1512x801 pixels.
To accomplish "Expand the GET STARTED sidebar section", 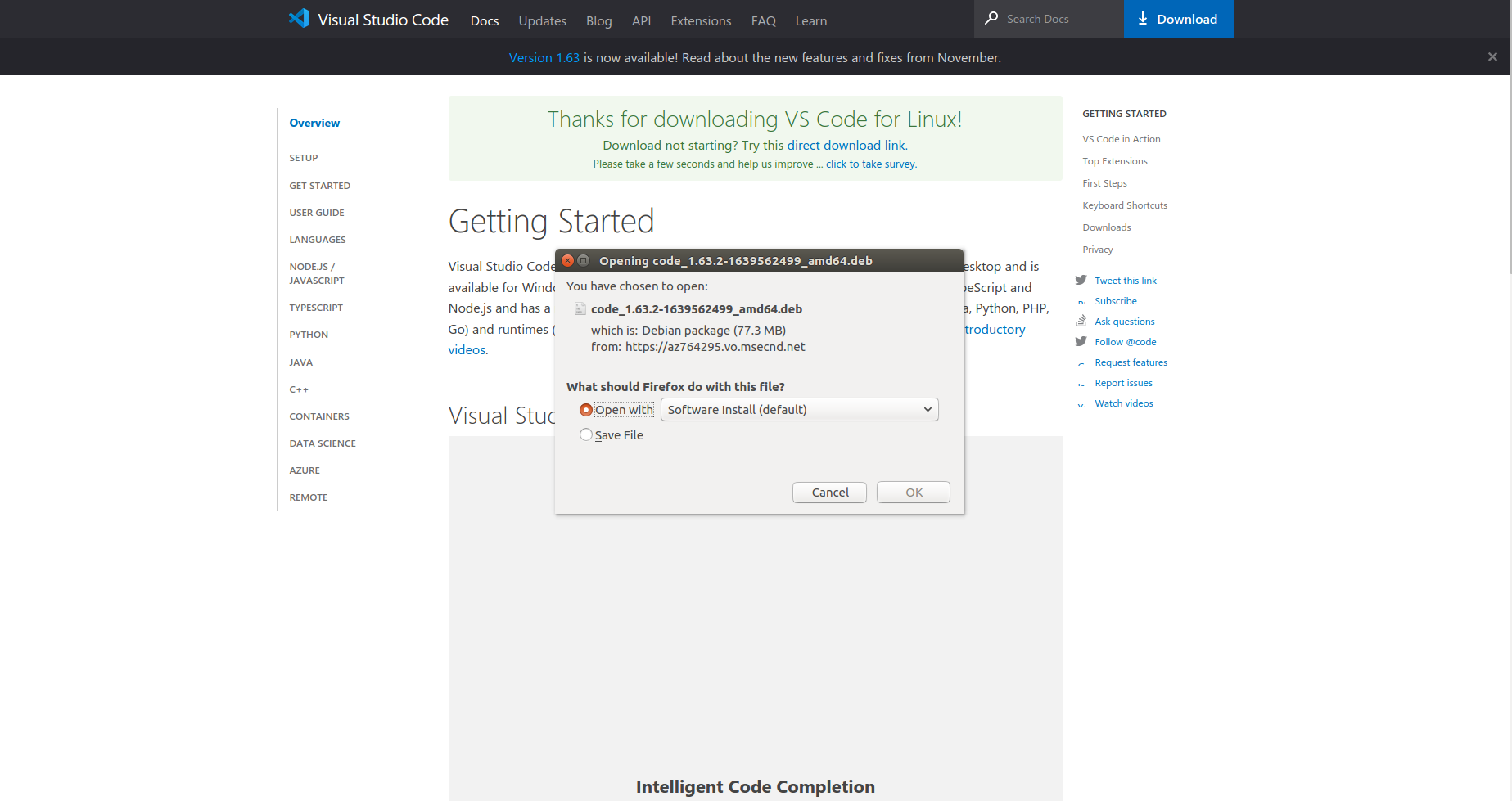I will pyautogui.click(x=319, y=186).
